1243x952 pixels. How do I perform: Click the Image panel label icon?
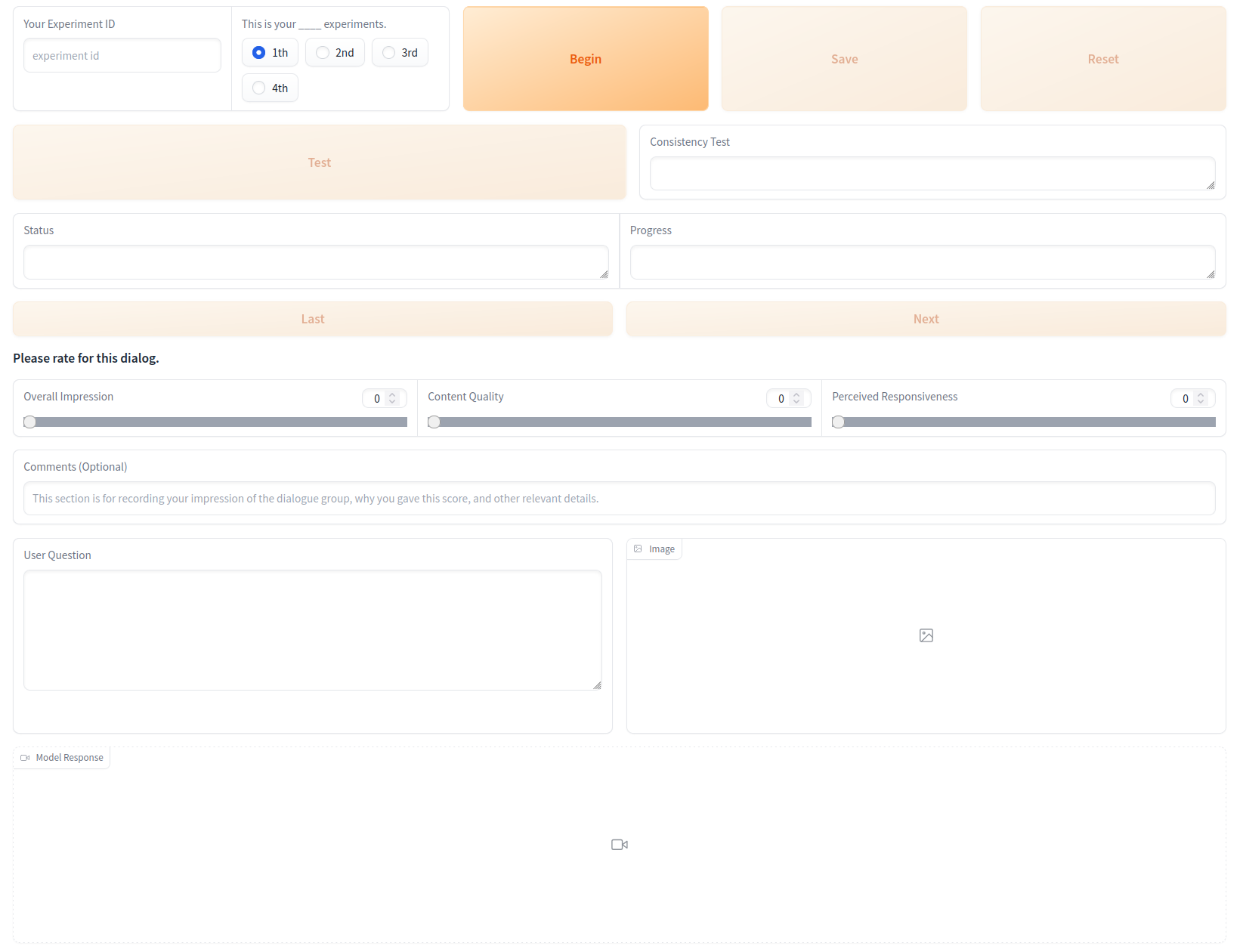pyautogui.click(x=638, y=549)
